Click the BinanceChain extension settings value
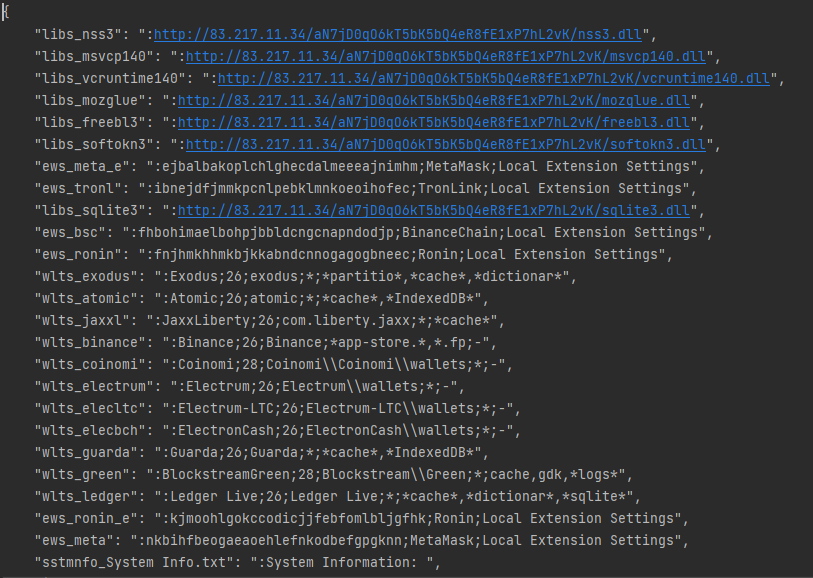Screen dimensions: 813x578 (x=414, y=232)
